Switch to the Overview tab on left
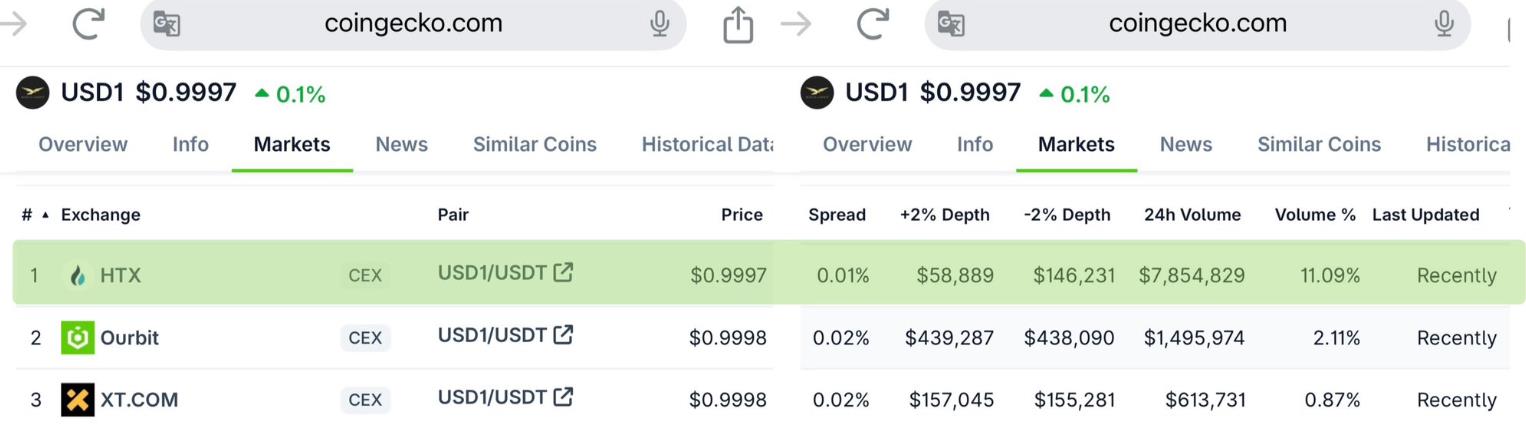Viewport: 1526px width, 427px height. point(83,144)
